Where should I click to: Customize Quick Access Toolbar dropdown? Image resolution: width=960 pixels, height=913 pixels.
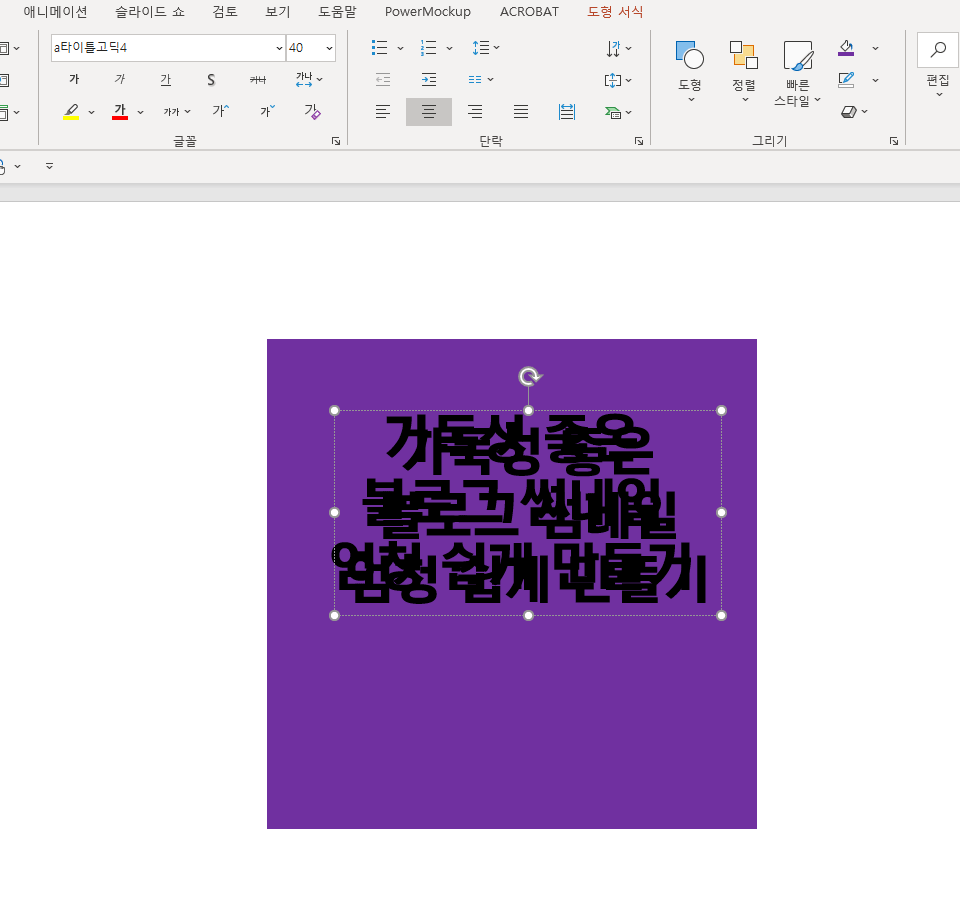coord(50,166)
